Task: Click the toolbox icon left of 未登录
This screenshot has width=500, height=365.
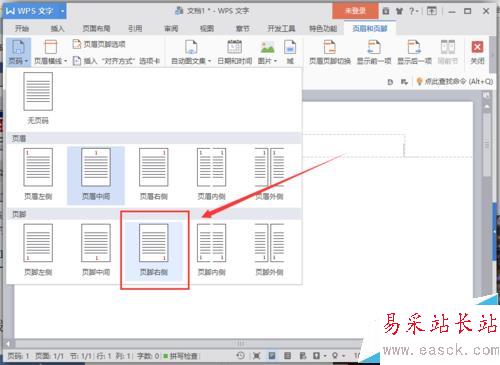Action: (386, 11)
